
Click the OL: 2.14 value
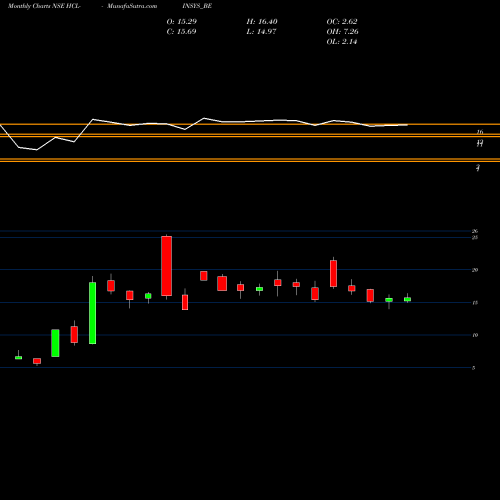tap(342, 41)
